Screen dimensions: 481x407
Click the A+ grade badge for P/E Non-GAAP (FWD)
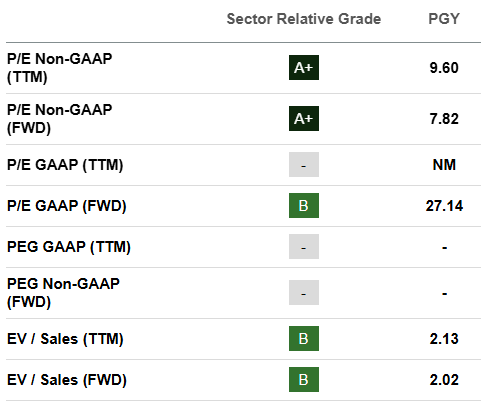point(304,119)
